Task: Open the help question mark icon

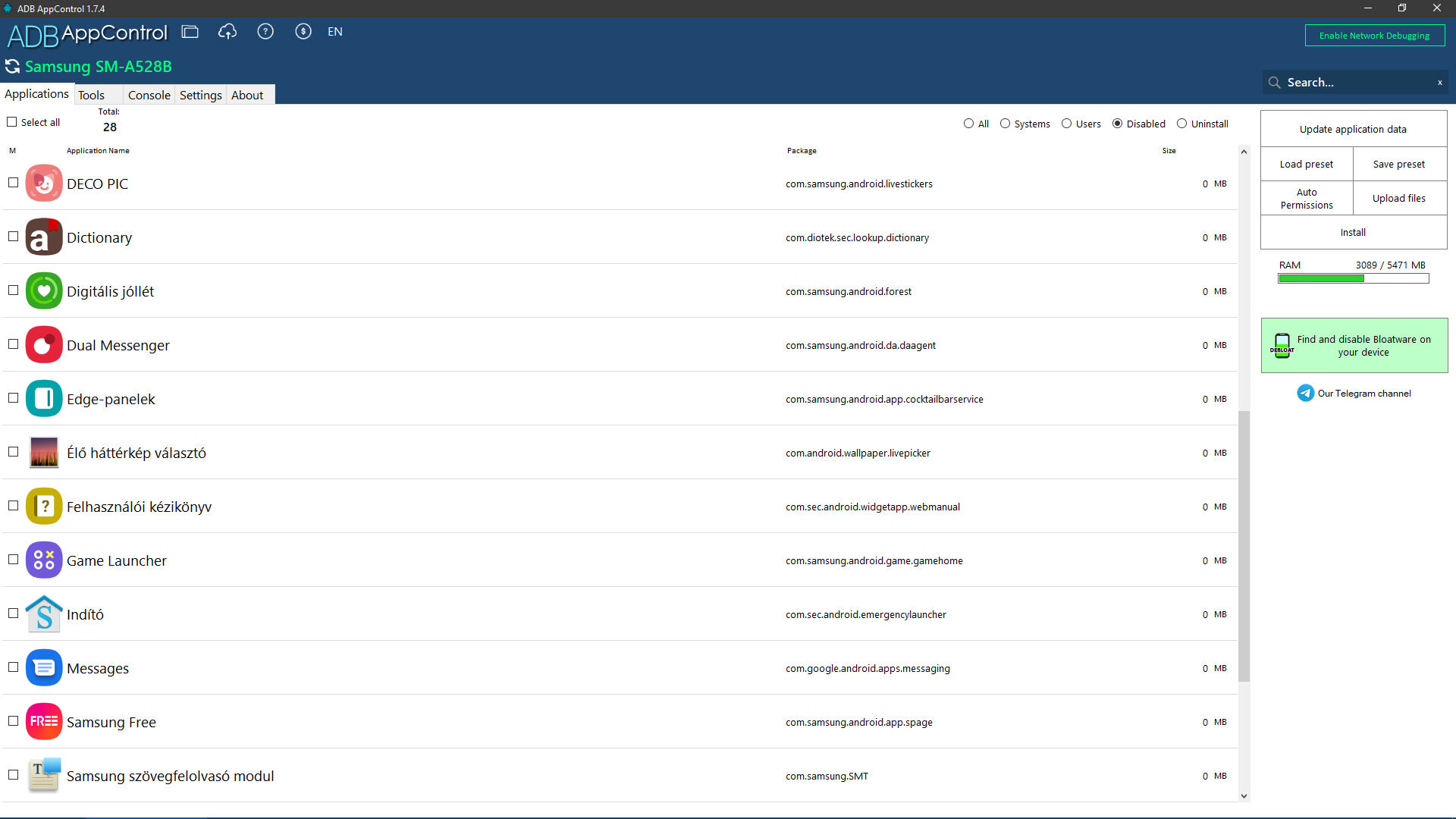Action: point(265,32)
